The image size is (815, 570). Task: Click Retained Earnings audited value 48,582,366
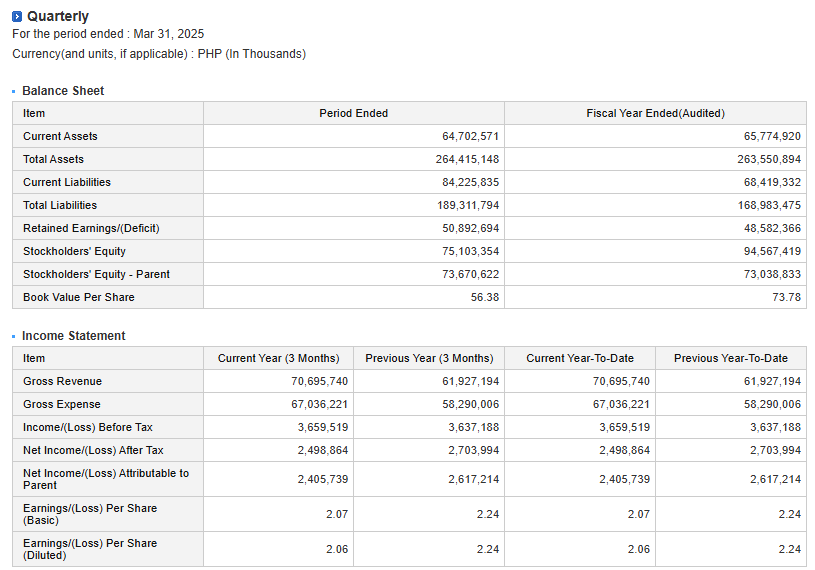[x=772, y=228]
